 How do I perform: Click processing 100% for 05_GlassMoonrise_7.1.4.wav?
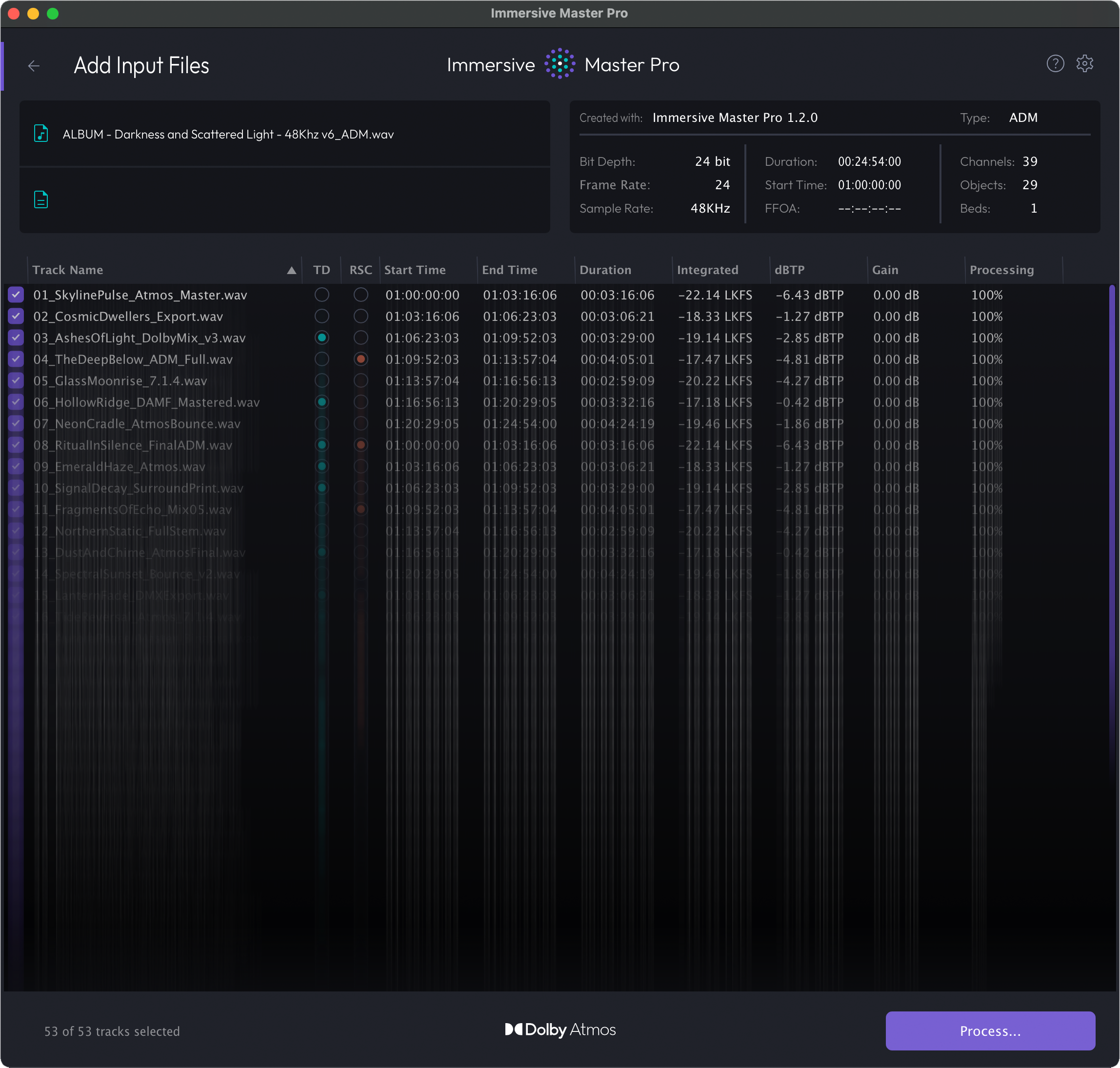point(987,380)
